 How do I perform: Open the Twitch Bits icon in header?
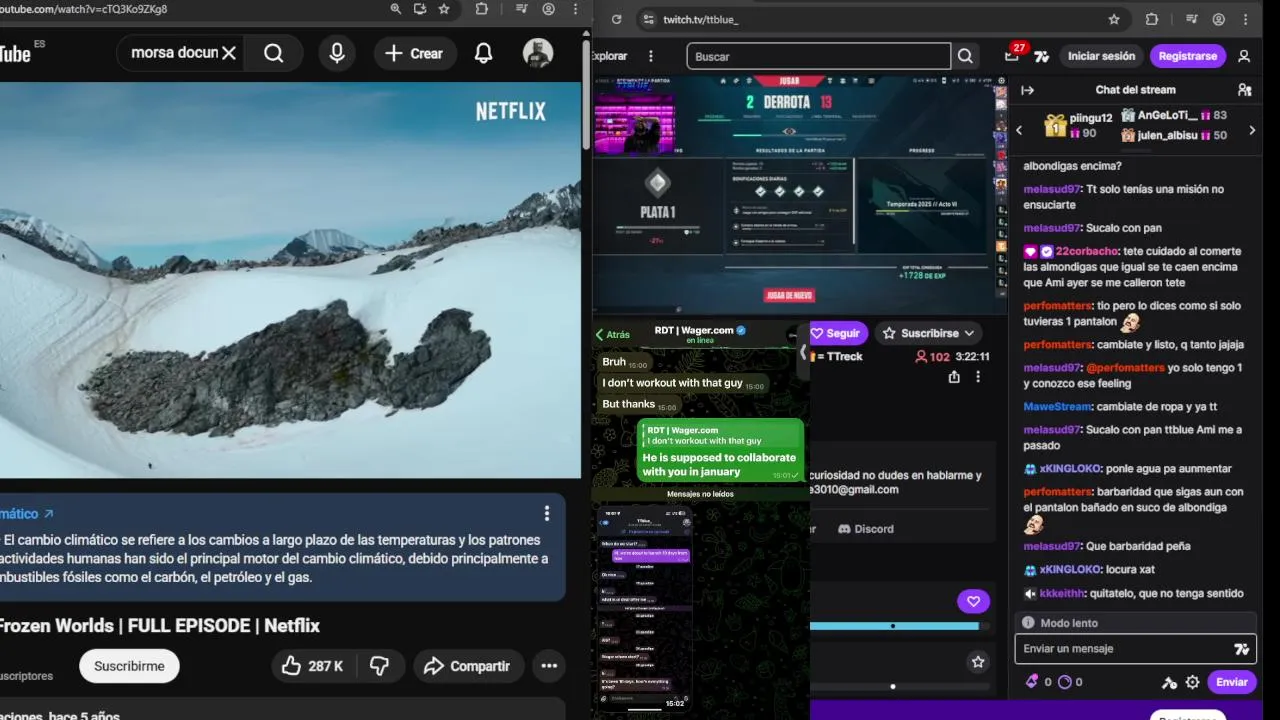tap(1041, 56)
